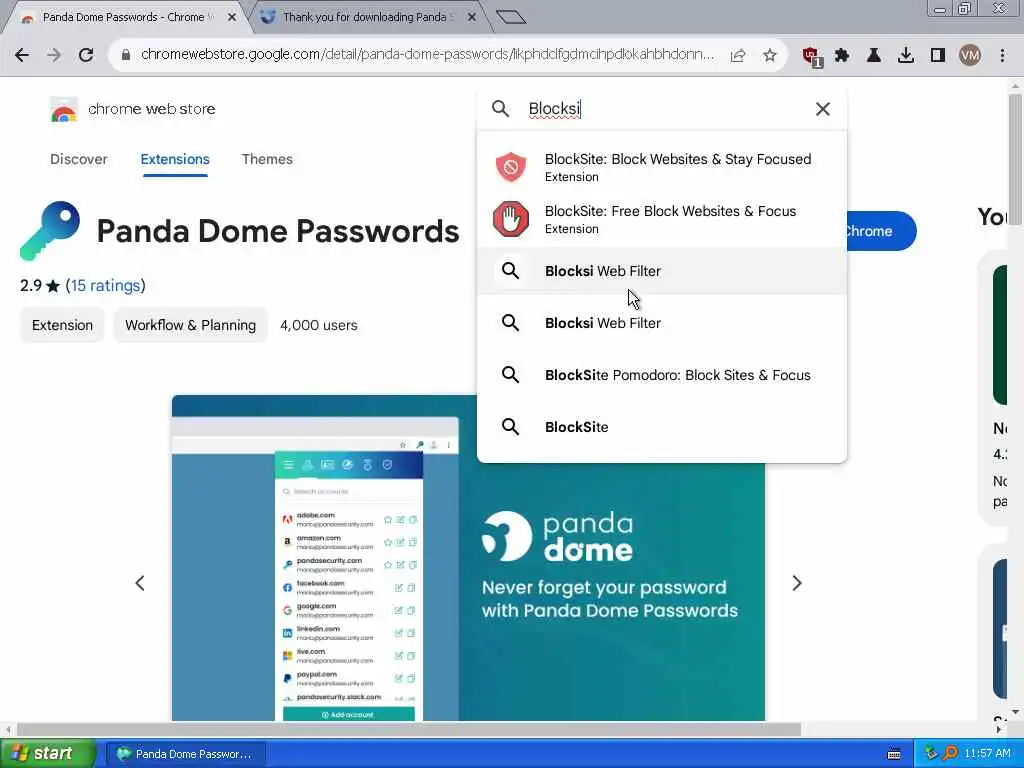This screenshot has height=768, width=1024.
Task: Clear the search box with X
Action: 823,109
